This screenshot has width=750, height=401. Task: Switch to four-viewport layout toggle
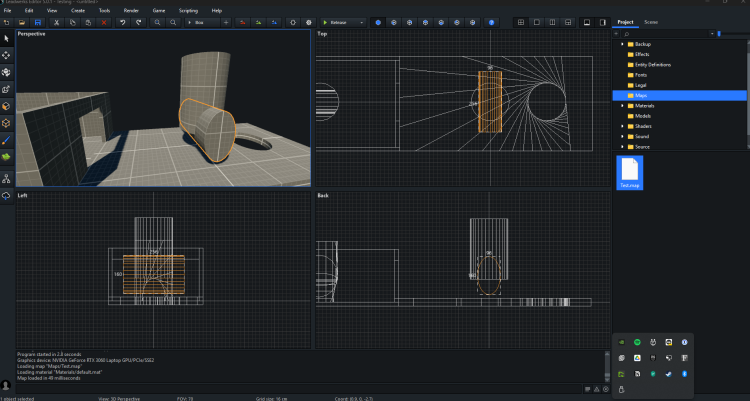pyautogui.click(x=521, y=21)
